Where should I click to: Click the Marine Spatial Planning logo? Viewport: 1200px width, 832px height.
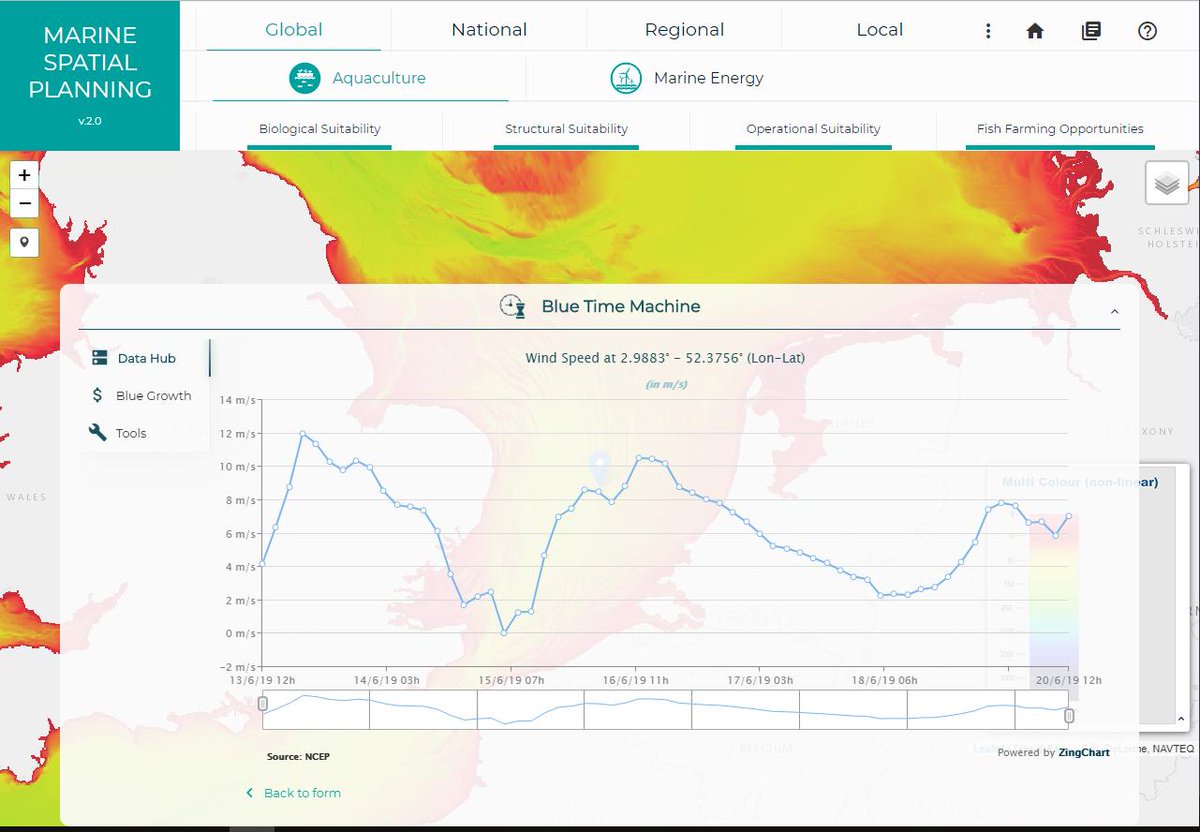pos(90,76)
